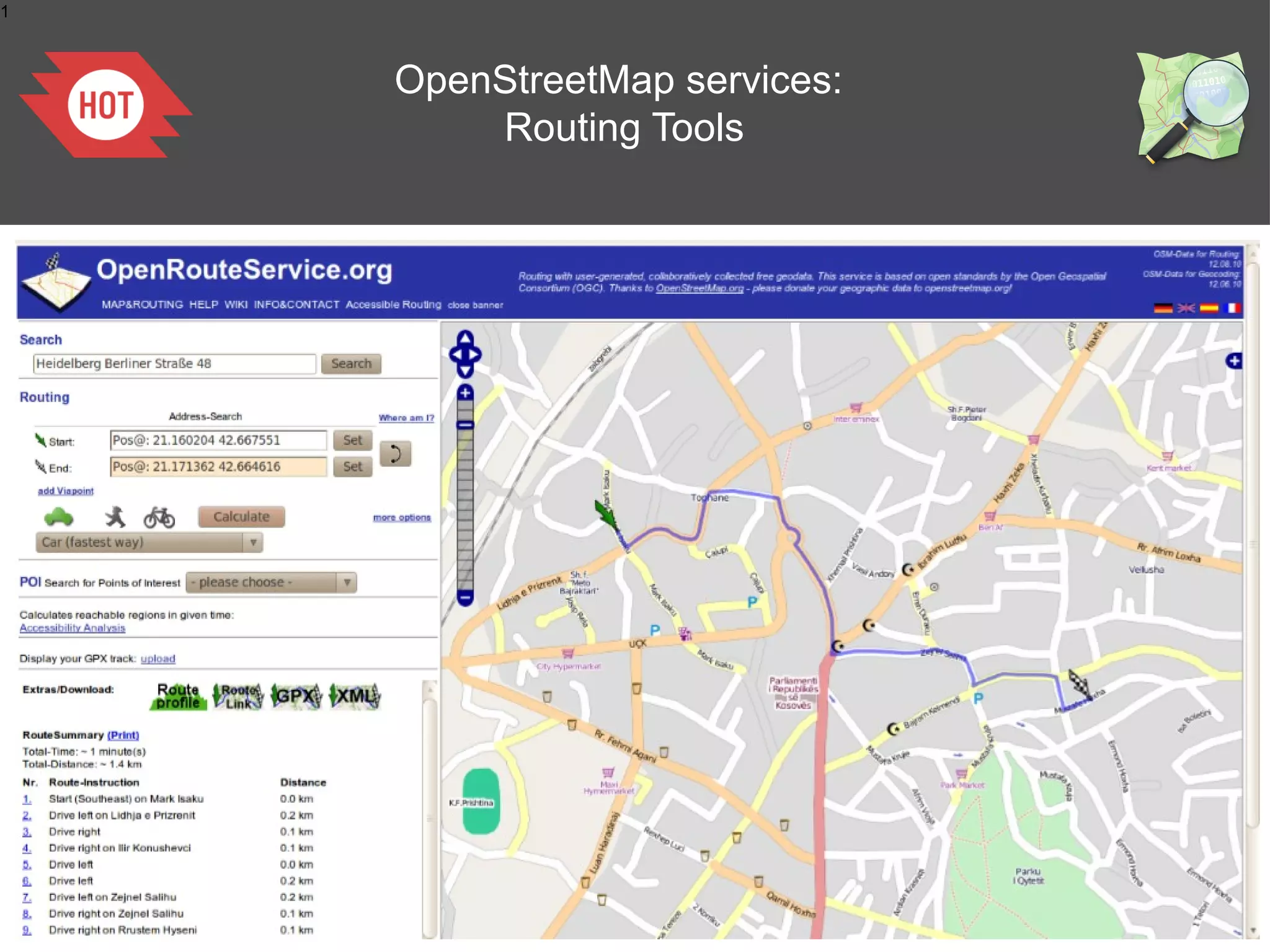This screenshot has height=952, width=1270.
Task: Open OpenStreetMap.org link in banner
Action: [699, 288]
